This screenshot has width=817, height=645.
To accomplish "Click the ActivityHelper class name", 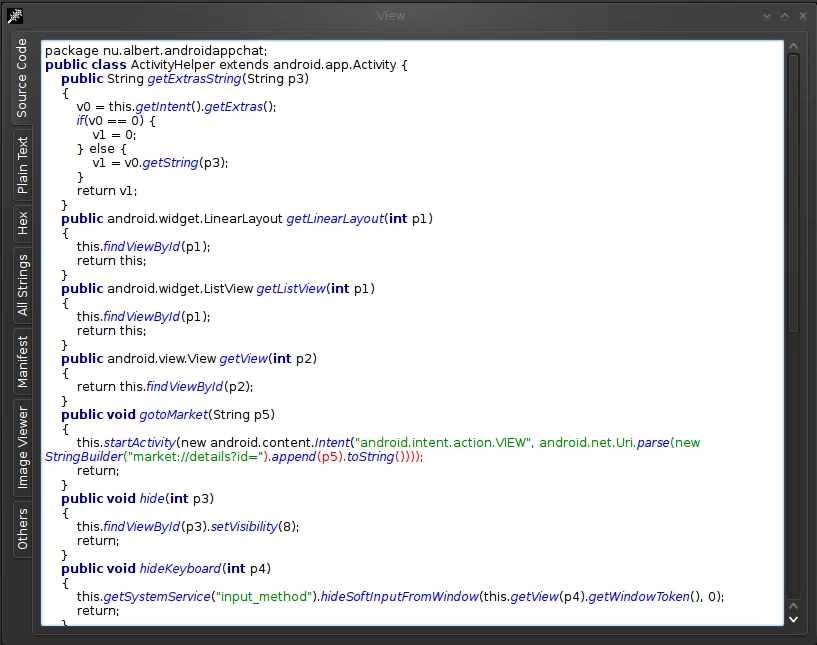I will coord(172,65).
